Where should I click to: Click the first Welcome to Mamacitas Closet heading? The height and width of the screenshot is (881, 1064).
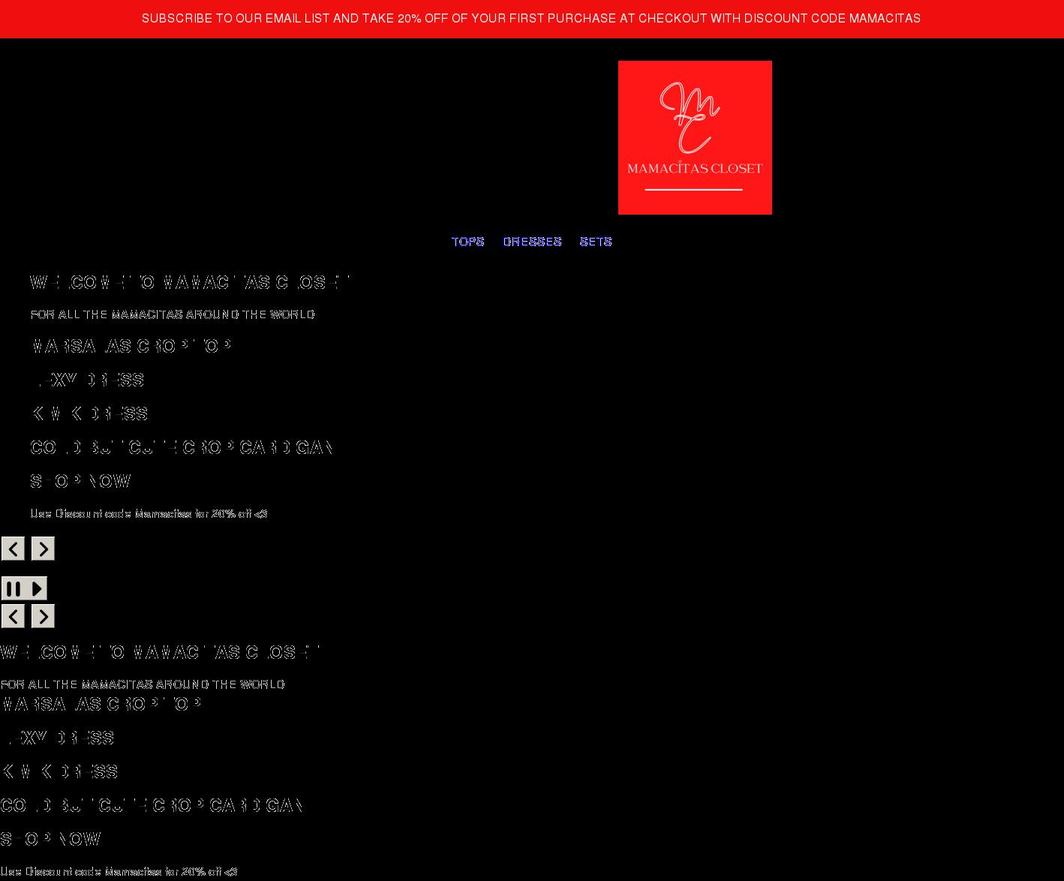tap(189, 283)
